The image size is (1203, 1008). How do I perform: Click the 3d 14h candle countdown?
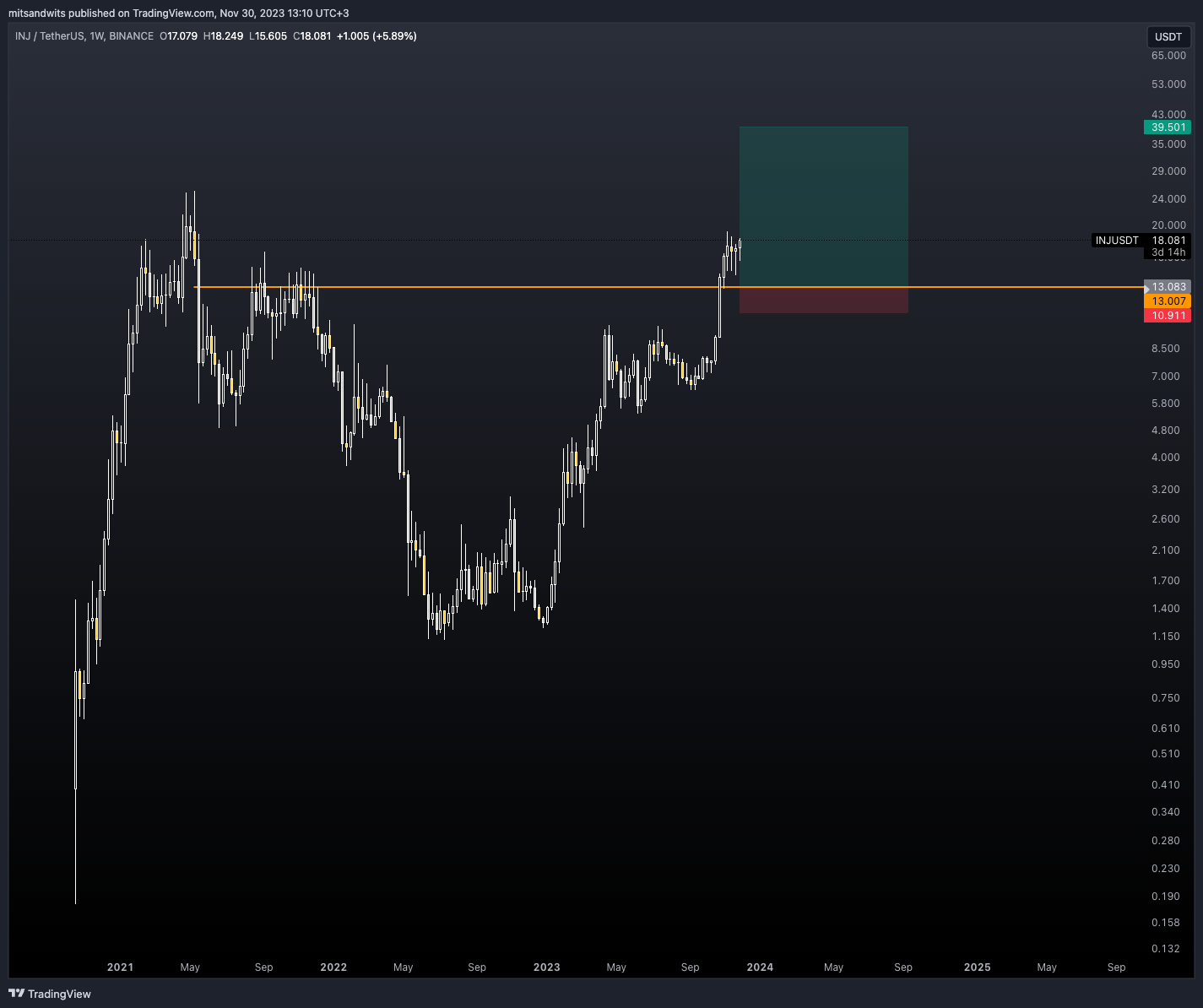[x=1168, y=252]
